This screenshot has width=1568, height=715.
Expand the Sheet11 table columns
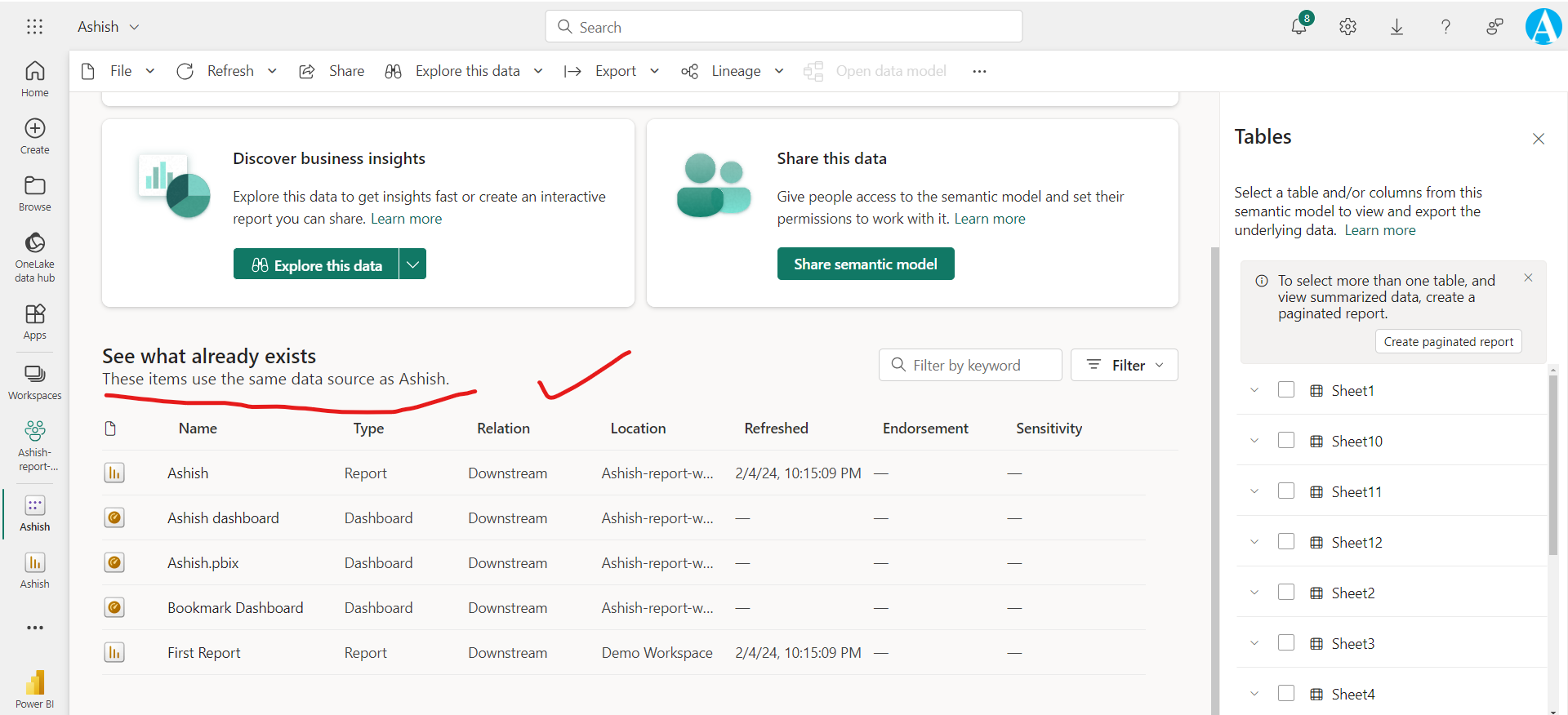[x=1254, y=491]
